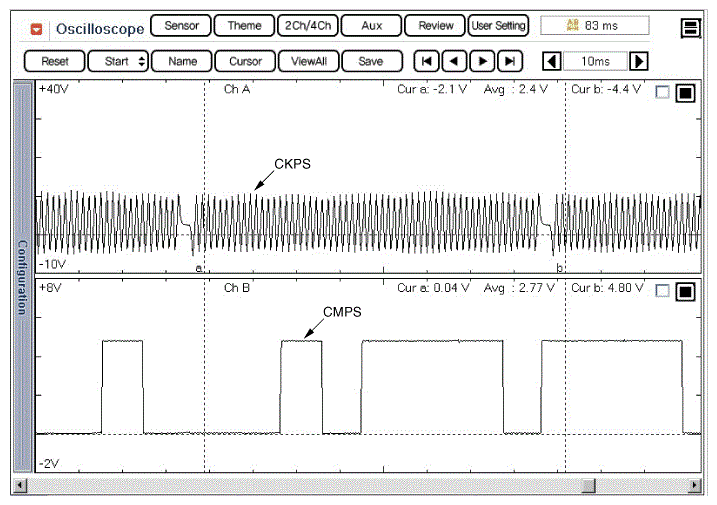This screenshot has height=505, width=717.
Task: Toggle the Ch B empty checkbox
Action: [662, 292]
